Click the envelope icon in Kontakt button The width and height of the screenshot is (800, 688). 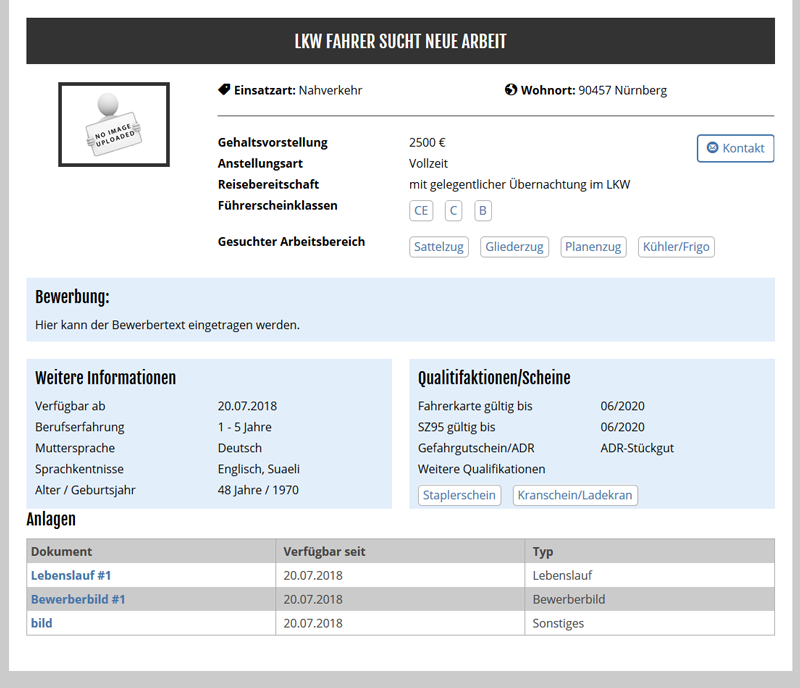point(712,148)
